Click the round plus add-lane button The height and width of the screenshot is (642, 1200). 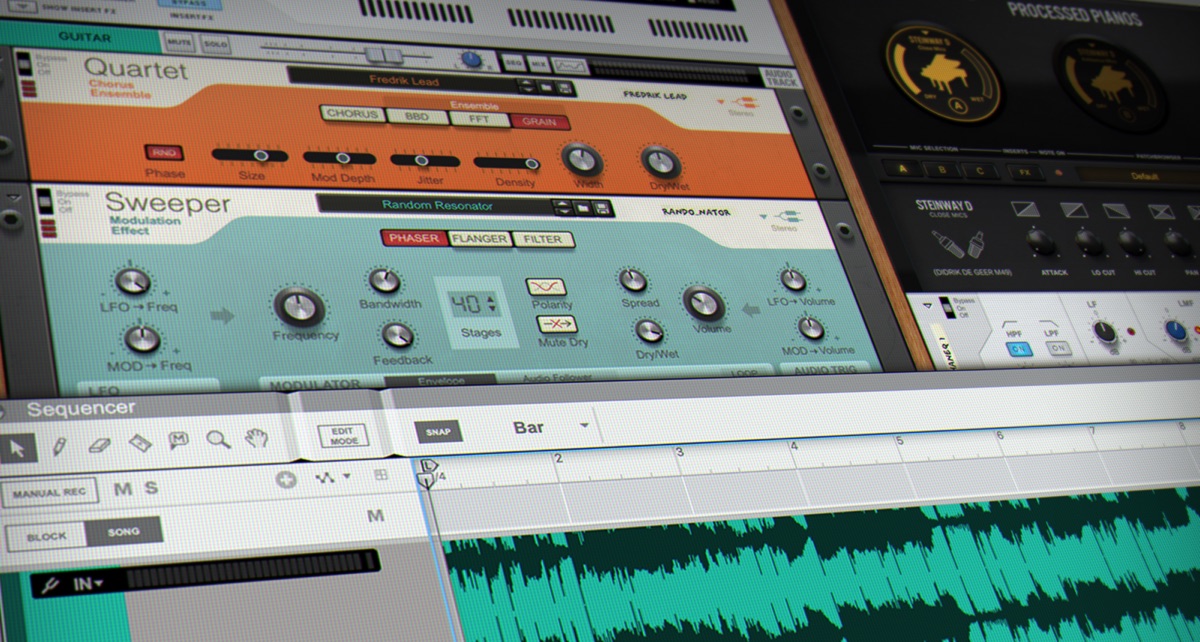(x=286, y=479)
